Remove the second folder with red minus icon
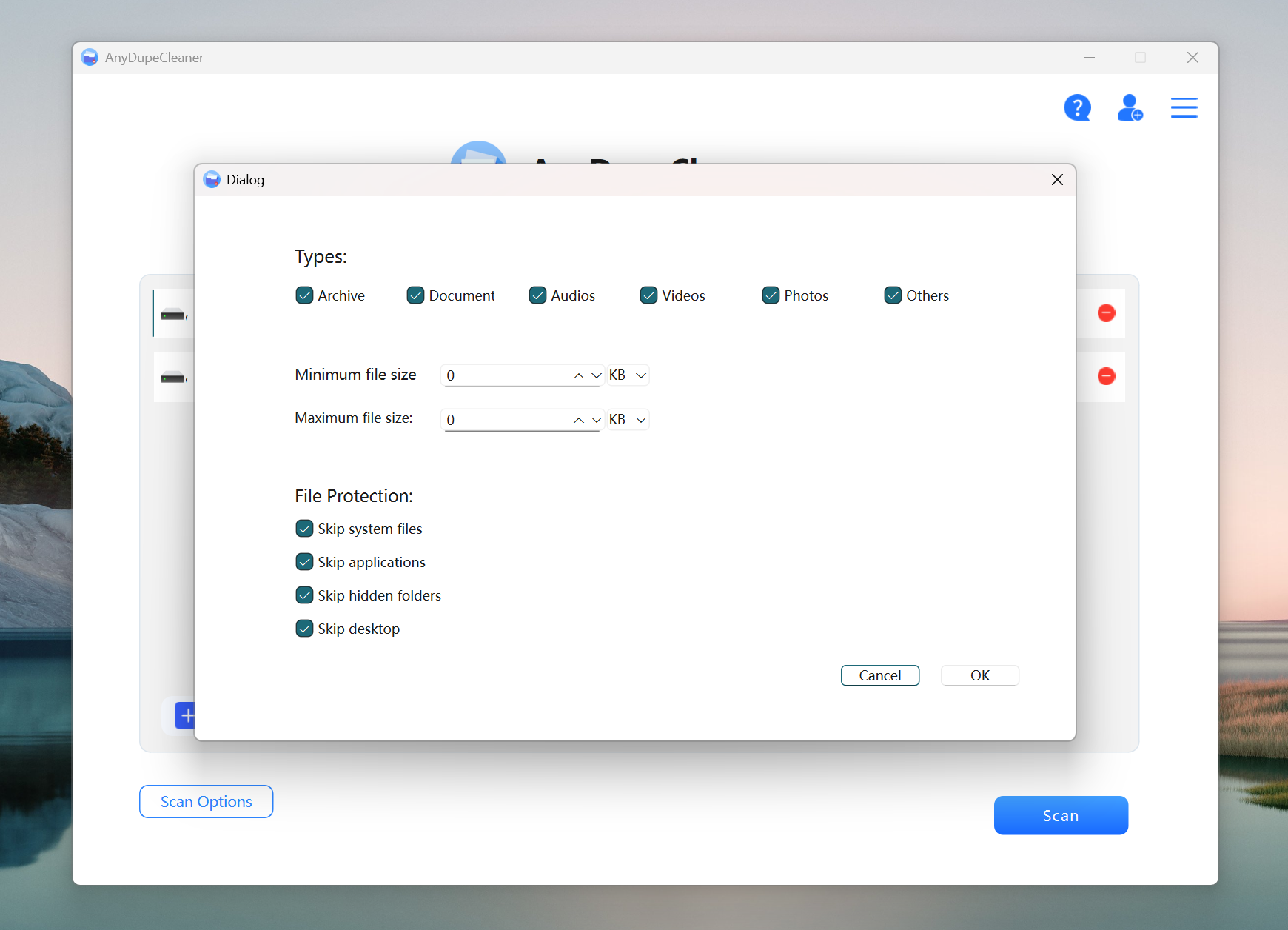 [x=1106, y=376]
